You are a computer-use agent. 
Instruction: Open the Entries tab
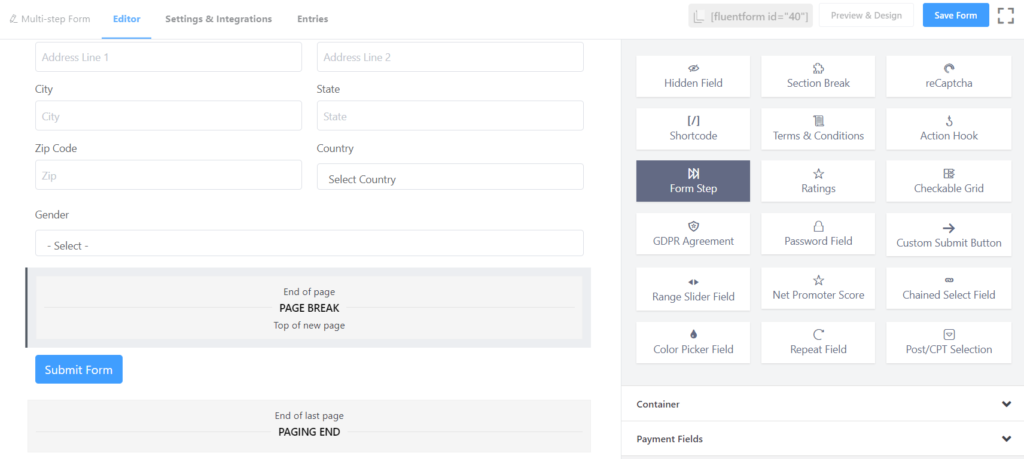click(x=312, y=19)
